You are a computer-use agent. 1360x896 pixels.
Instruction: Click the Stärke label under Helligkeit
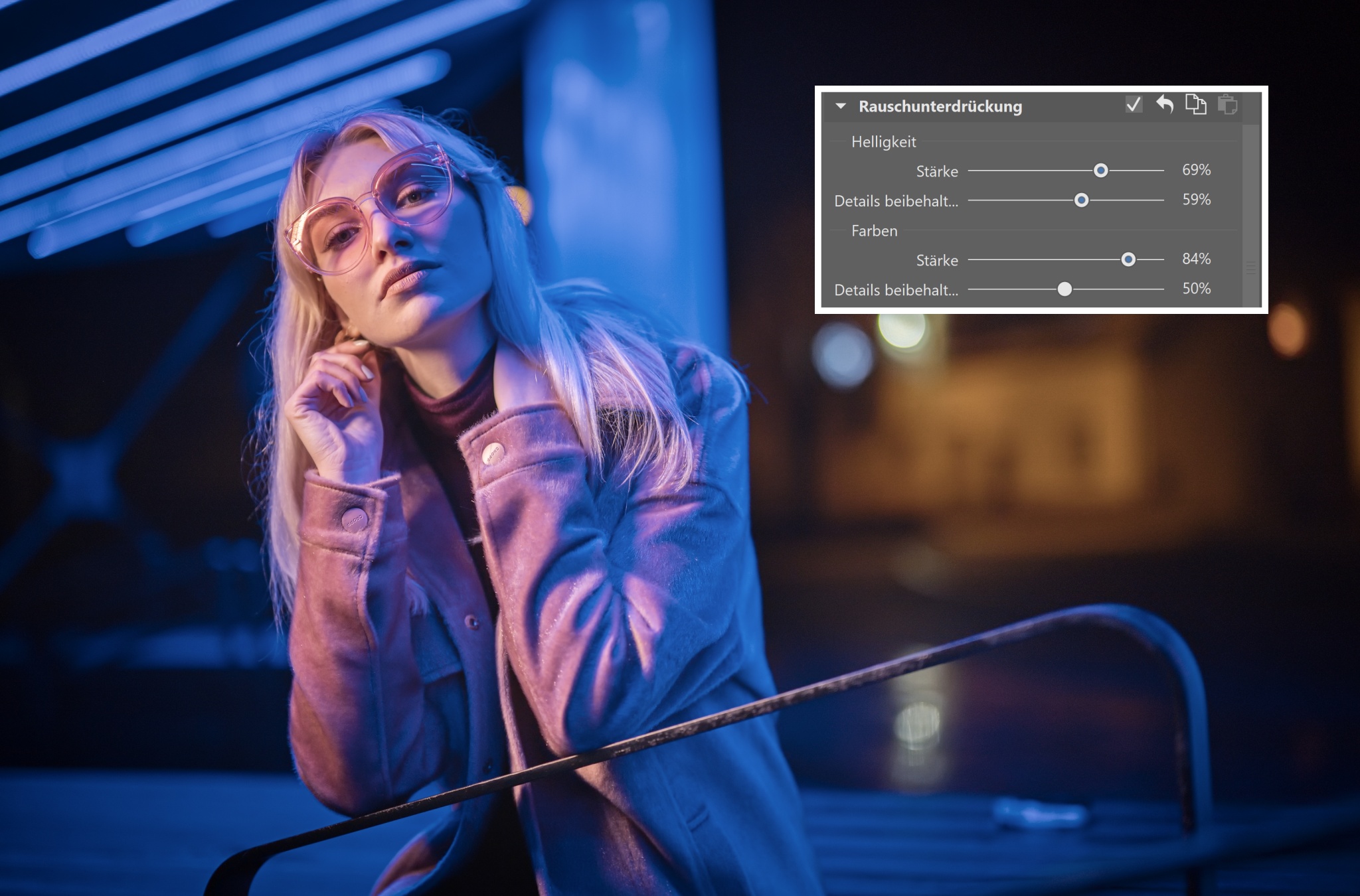pos(937,171)
